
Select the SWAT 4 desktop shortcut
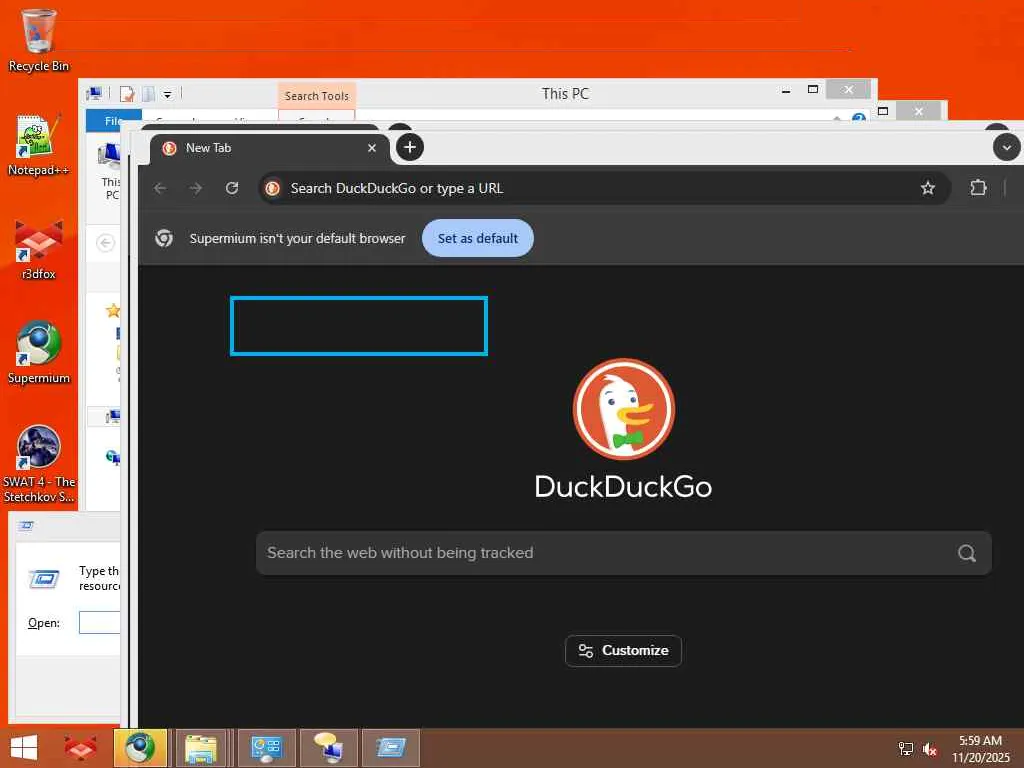pyautogui.click(x=39, y=464)
